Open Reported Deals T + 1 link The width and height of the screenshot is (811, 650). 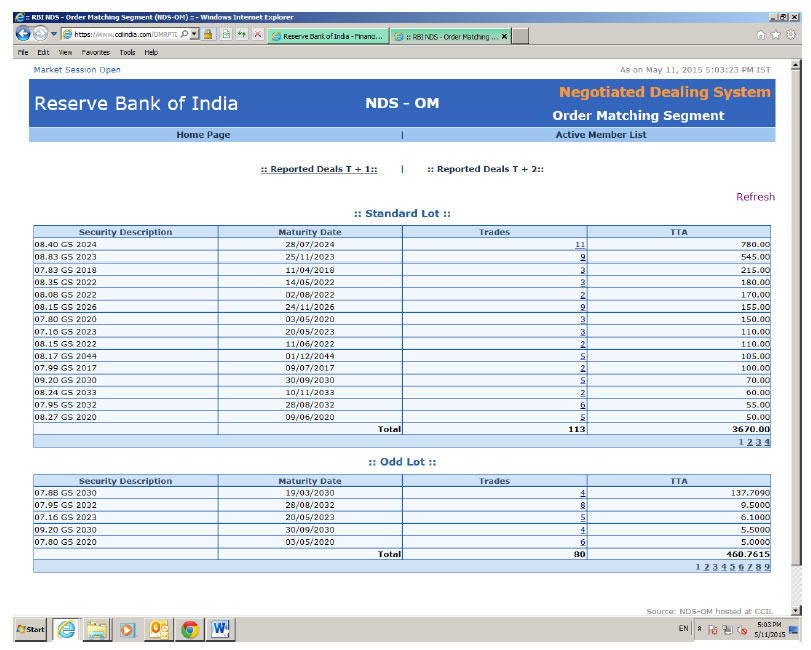tap(318, 170)
